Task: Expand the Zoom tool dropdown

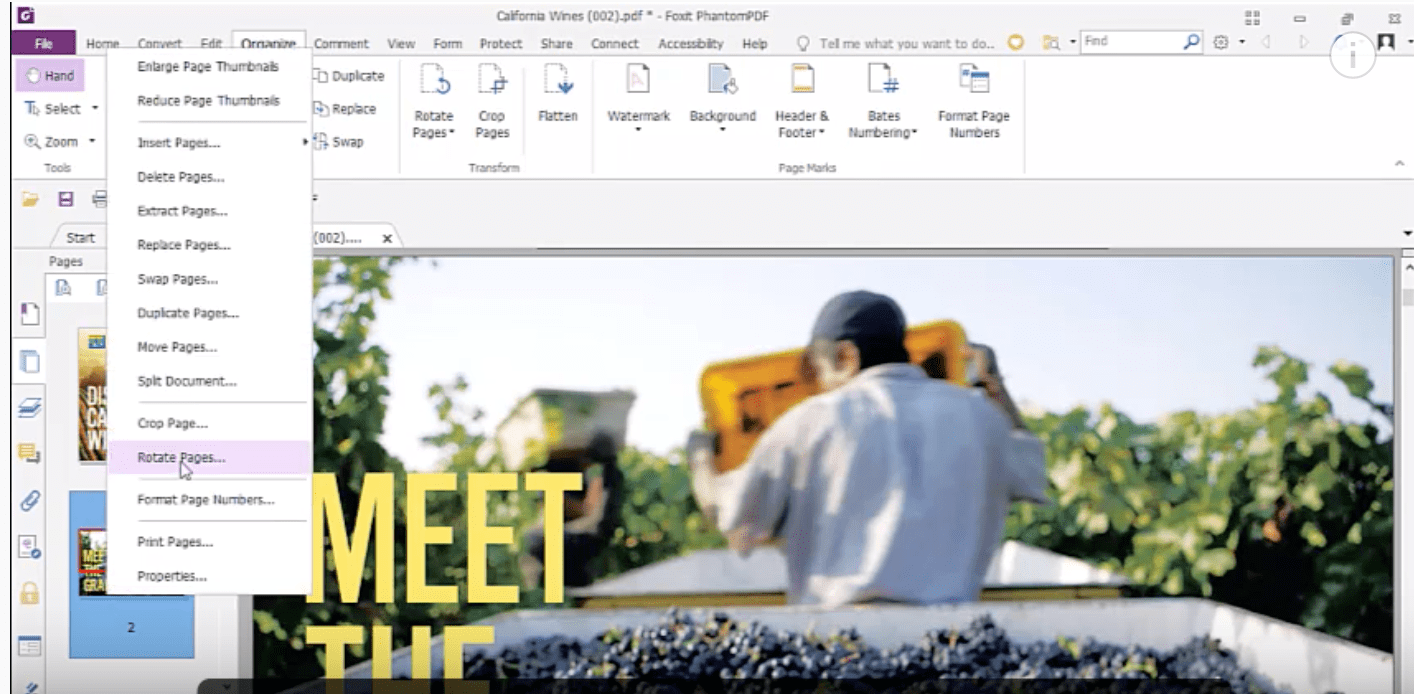Action: click(x=90, y=141)
